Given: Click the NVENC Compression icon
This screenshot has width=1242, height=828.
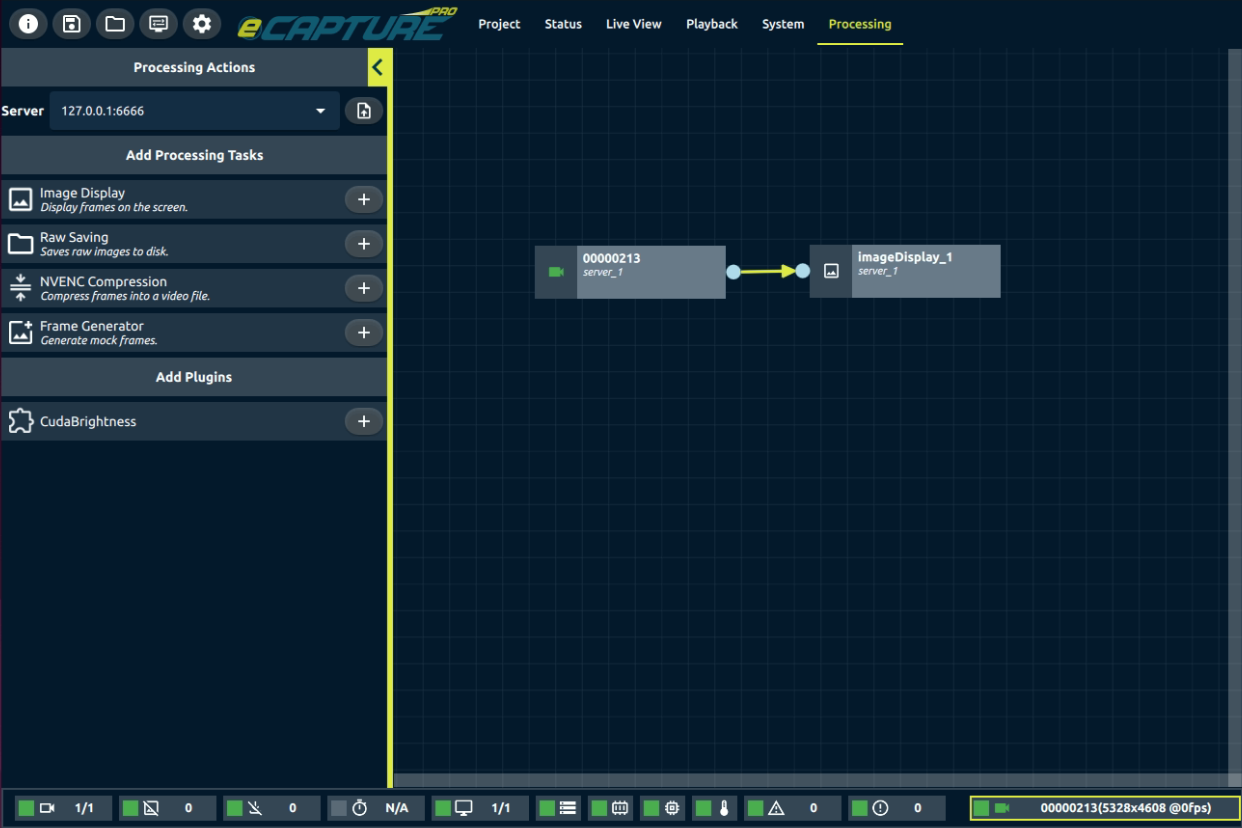Looking at the screenshot, I should (20, 287).
